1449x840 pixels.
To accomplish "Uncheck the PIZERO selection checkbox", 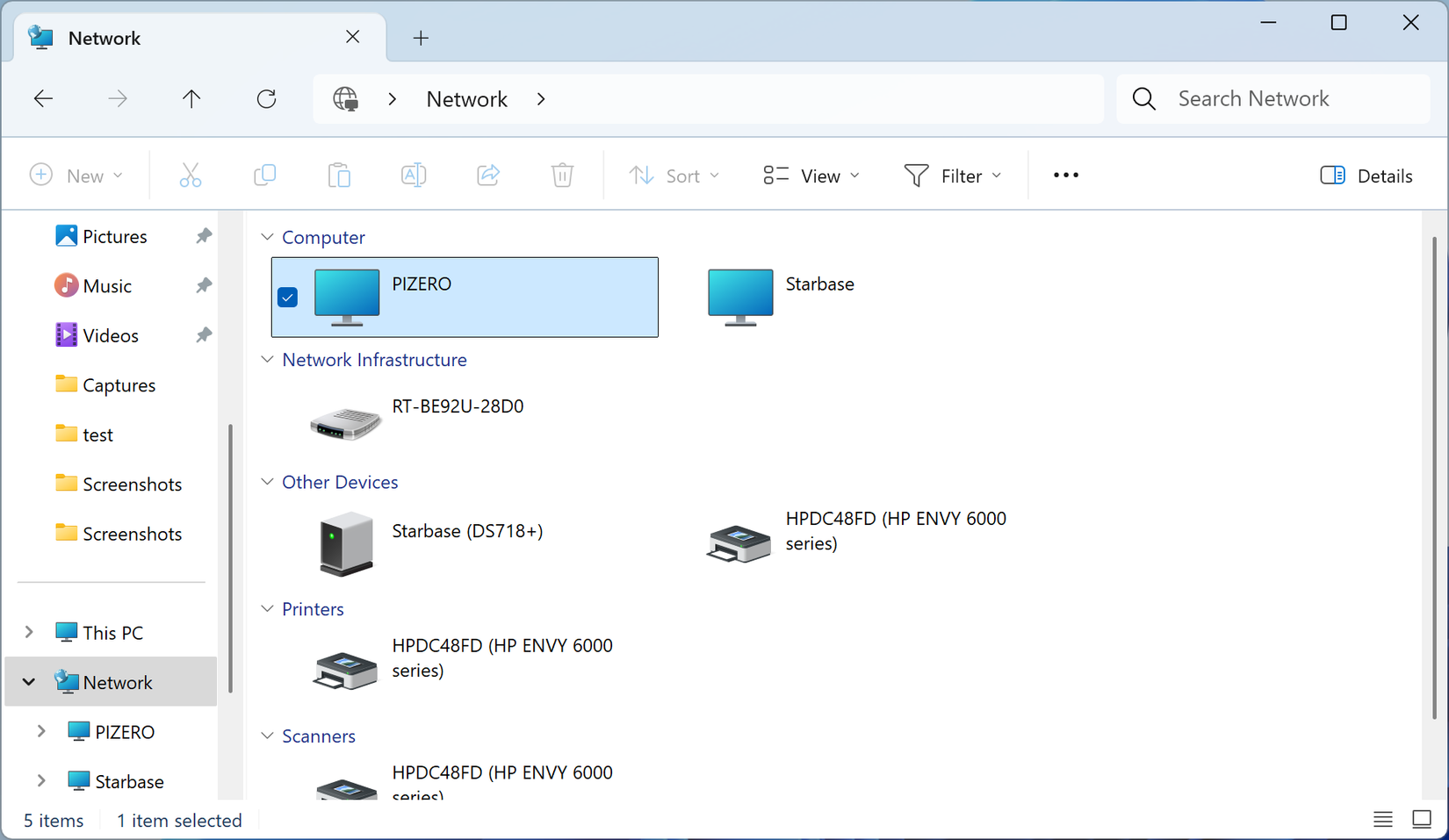I will (287, 298).
